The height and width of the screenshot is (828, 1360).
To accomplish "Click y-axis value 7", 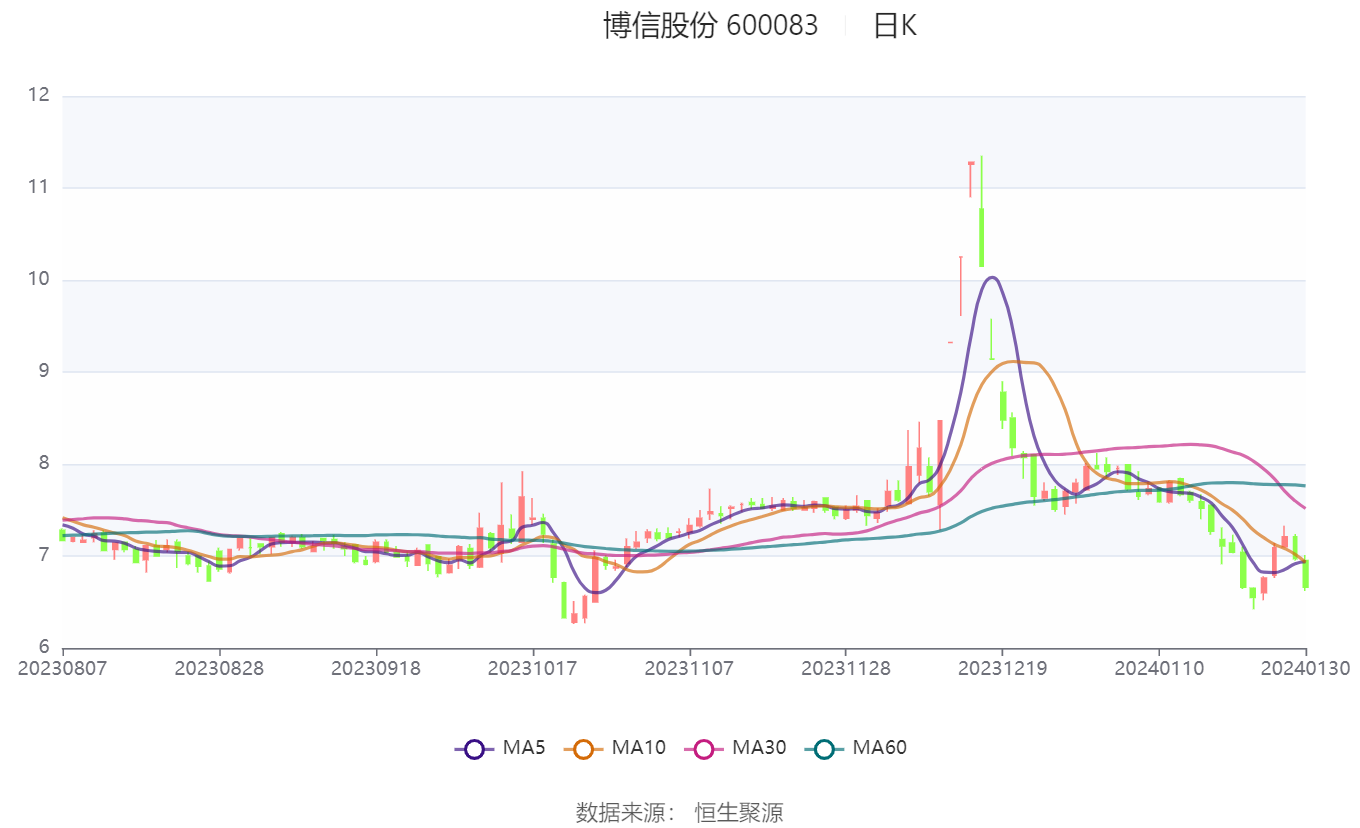I will coord(44,555).
